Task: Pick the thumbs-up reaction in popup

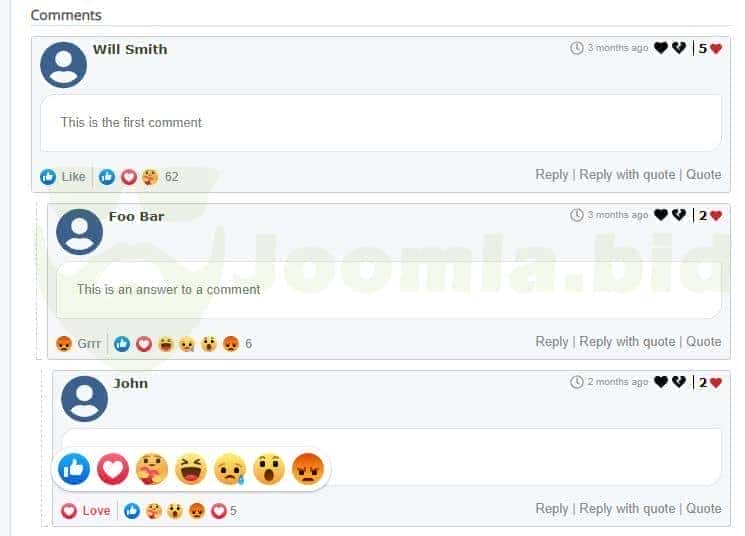Action: tap(74, 469)
